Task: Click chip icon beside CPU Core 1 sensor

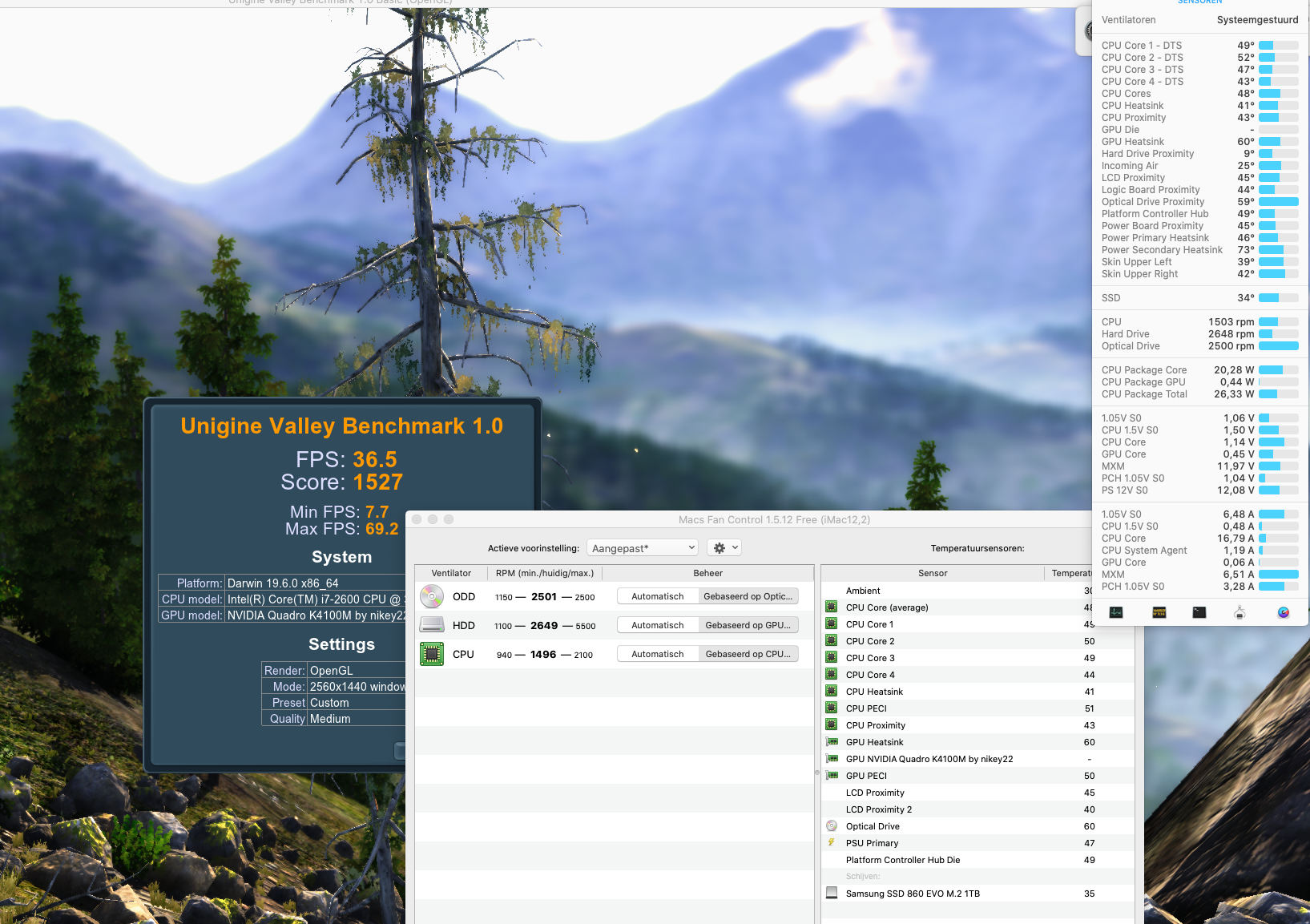Action: [x=832, y=624]
